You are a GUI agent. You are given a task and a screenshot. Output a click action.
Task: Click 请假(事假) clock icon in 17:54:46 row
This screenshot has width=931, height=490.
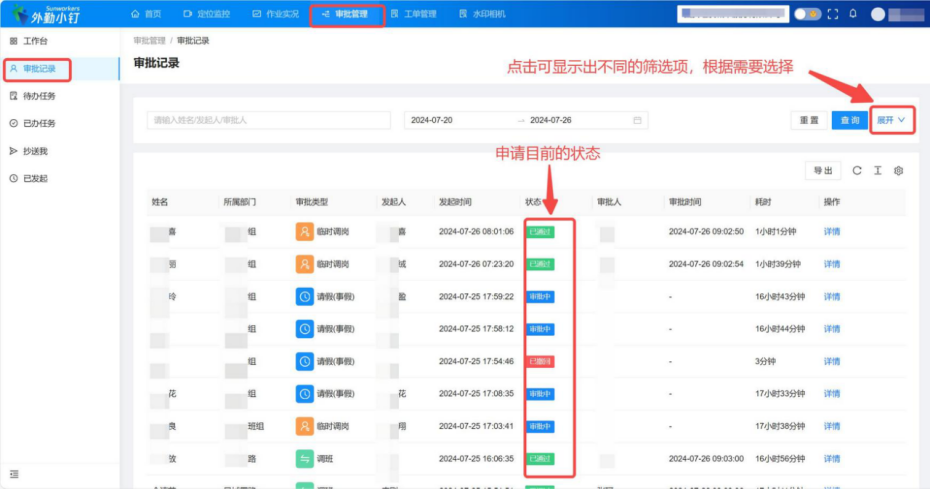click(305, 361)
